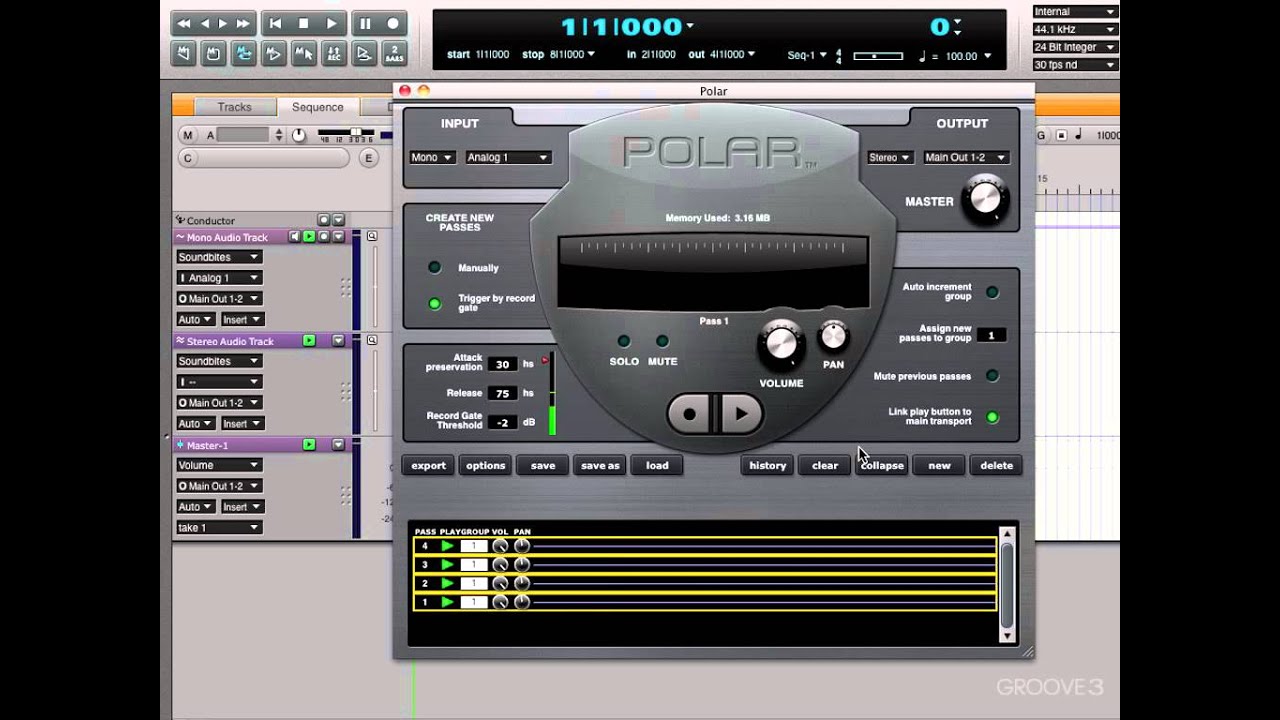
Task: Switch to the Tracks tab
Action: [235, 107]
